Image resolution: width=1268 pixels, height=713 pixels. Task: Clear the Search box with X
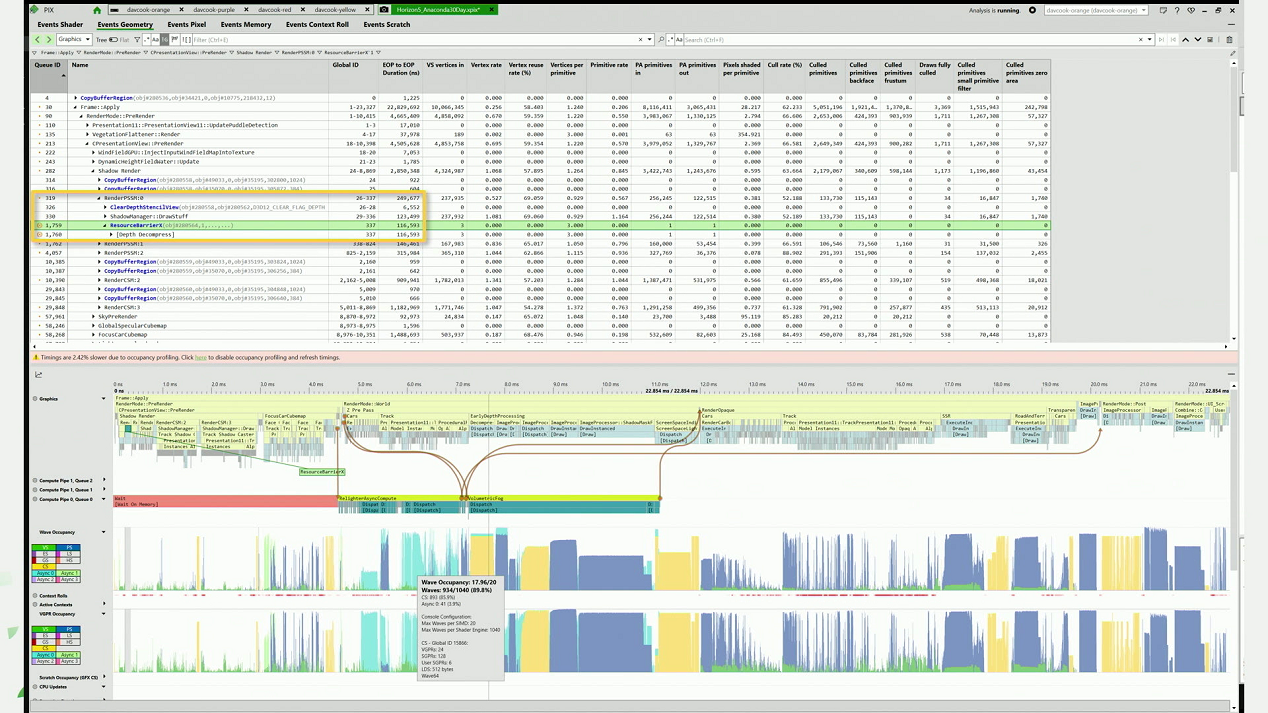(x=1140, y=40)
